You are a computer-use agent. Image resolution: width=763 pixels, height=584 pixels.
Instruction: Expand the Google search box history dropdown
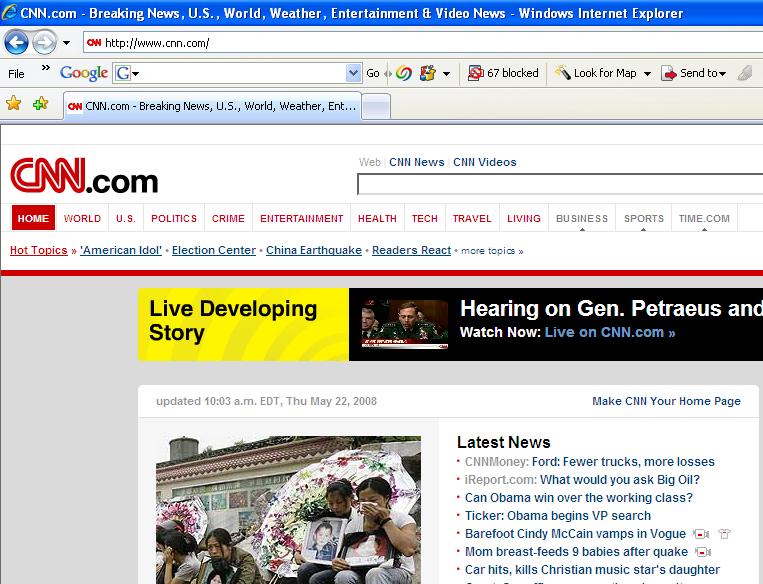pos(353,73)
